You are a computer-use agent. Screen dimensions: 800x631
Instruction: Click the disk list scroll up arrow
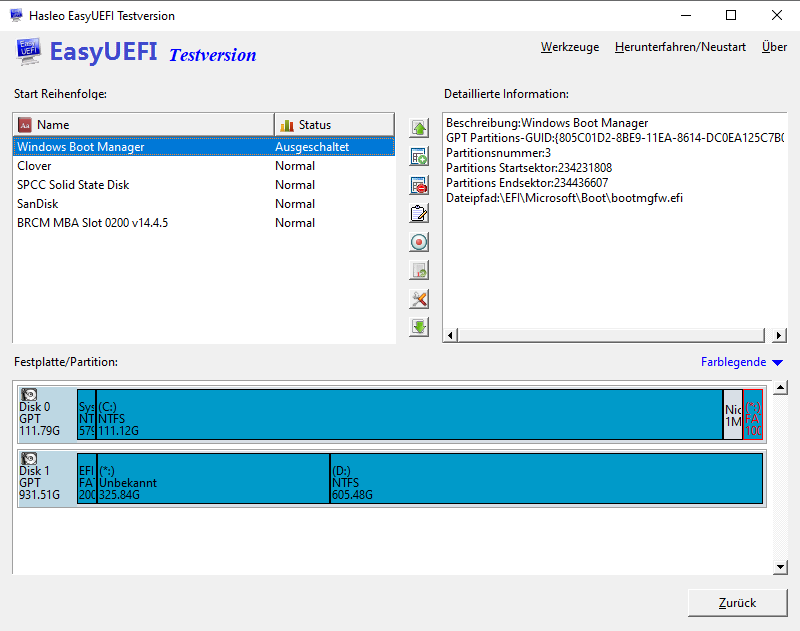click(780, 388)
